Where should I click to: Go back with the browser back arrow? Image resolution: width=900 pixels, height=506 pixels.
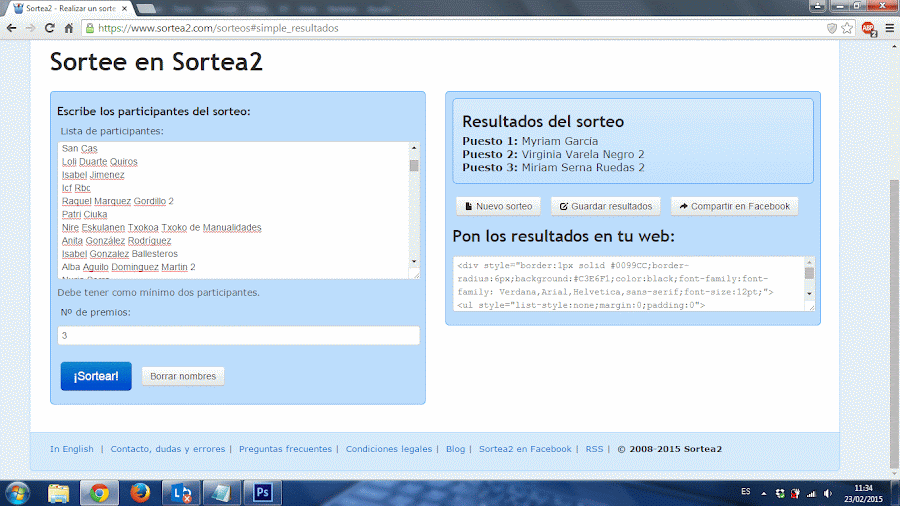click(x=11, y=28)
